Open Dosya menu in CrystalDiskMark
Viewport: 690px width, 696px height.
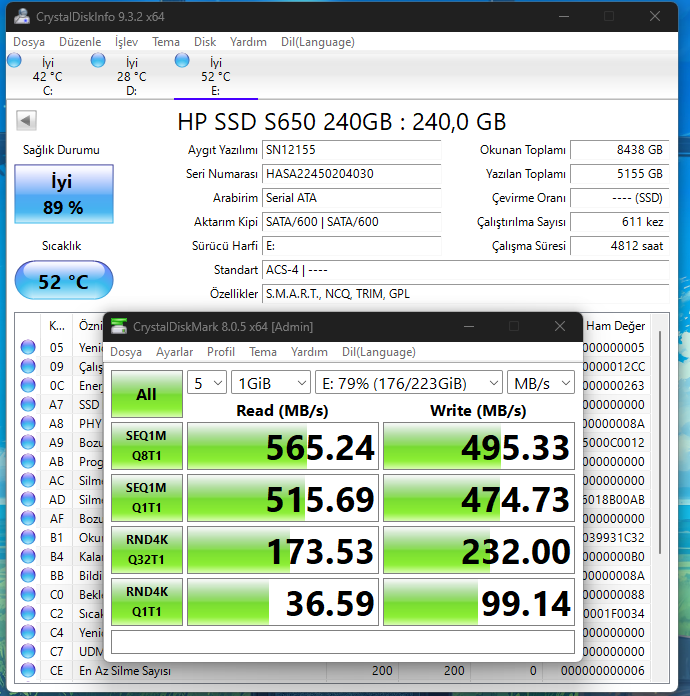coord(126,352)
